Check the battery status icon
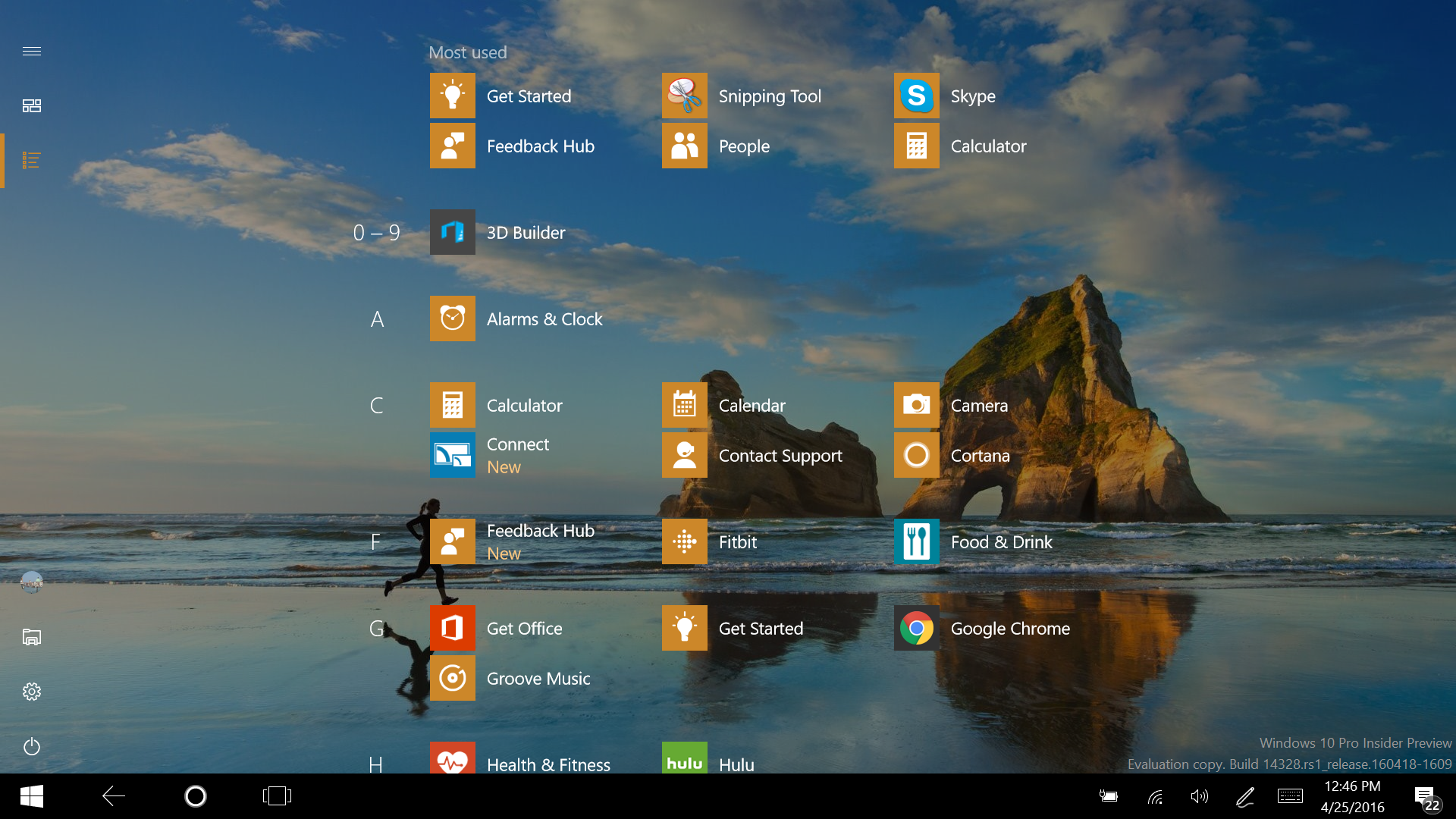 pyautogui.click(x=1109, y=796)
